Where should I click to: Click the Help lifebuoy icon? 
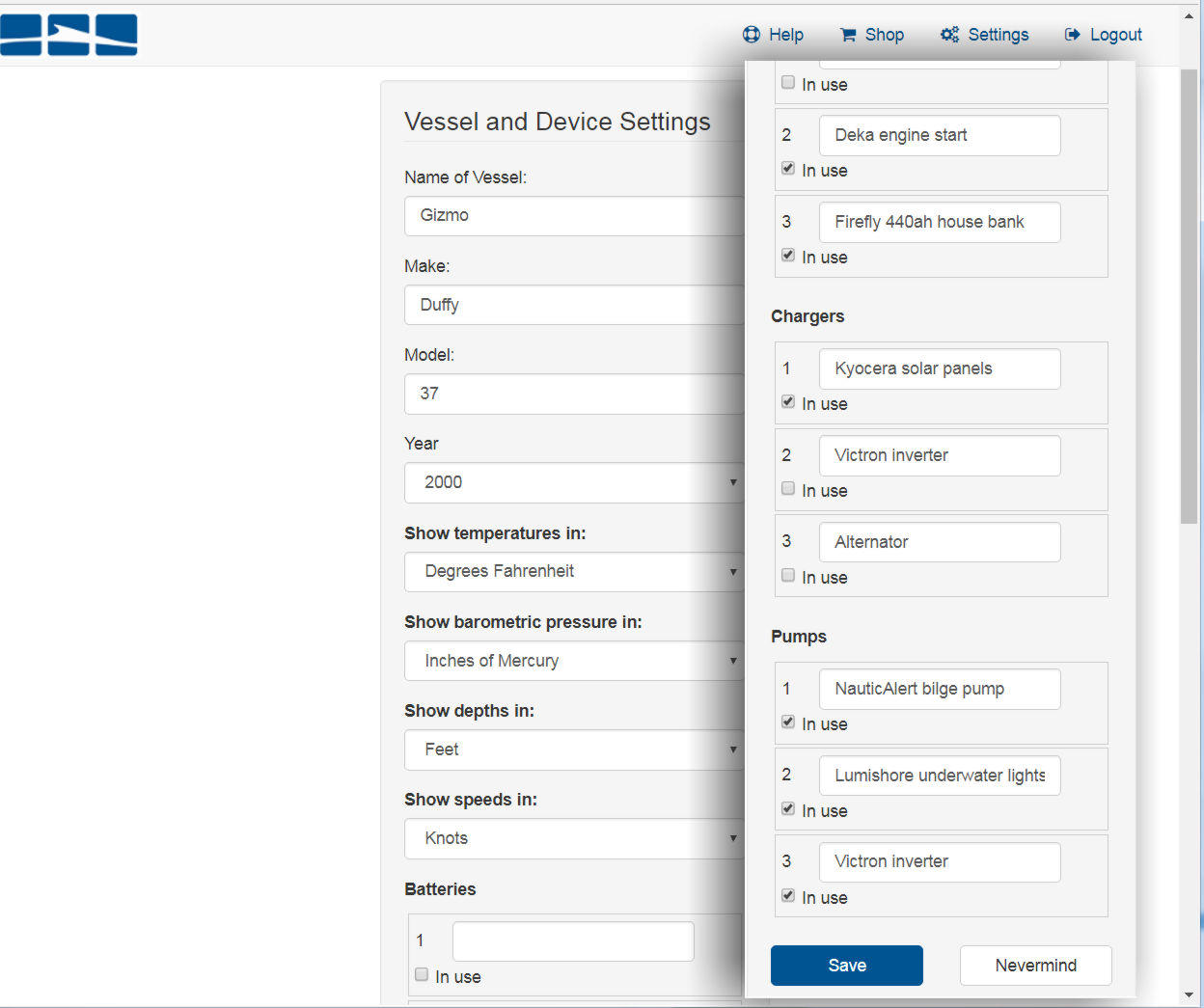tap(752, 35)
